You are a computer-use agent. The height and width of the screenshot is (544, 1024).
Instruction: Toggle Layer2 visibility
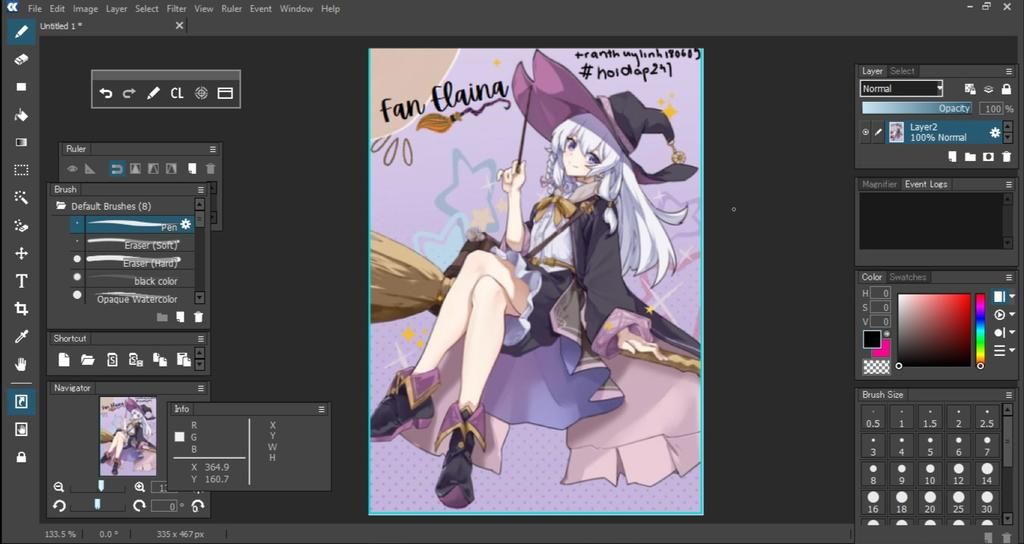click(x=865, y=133)
